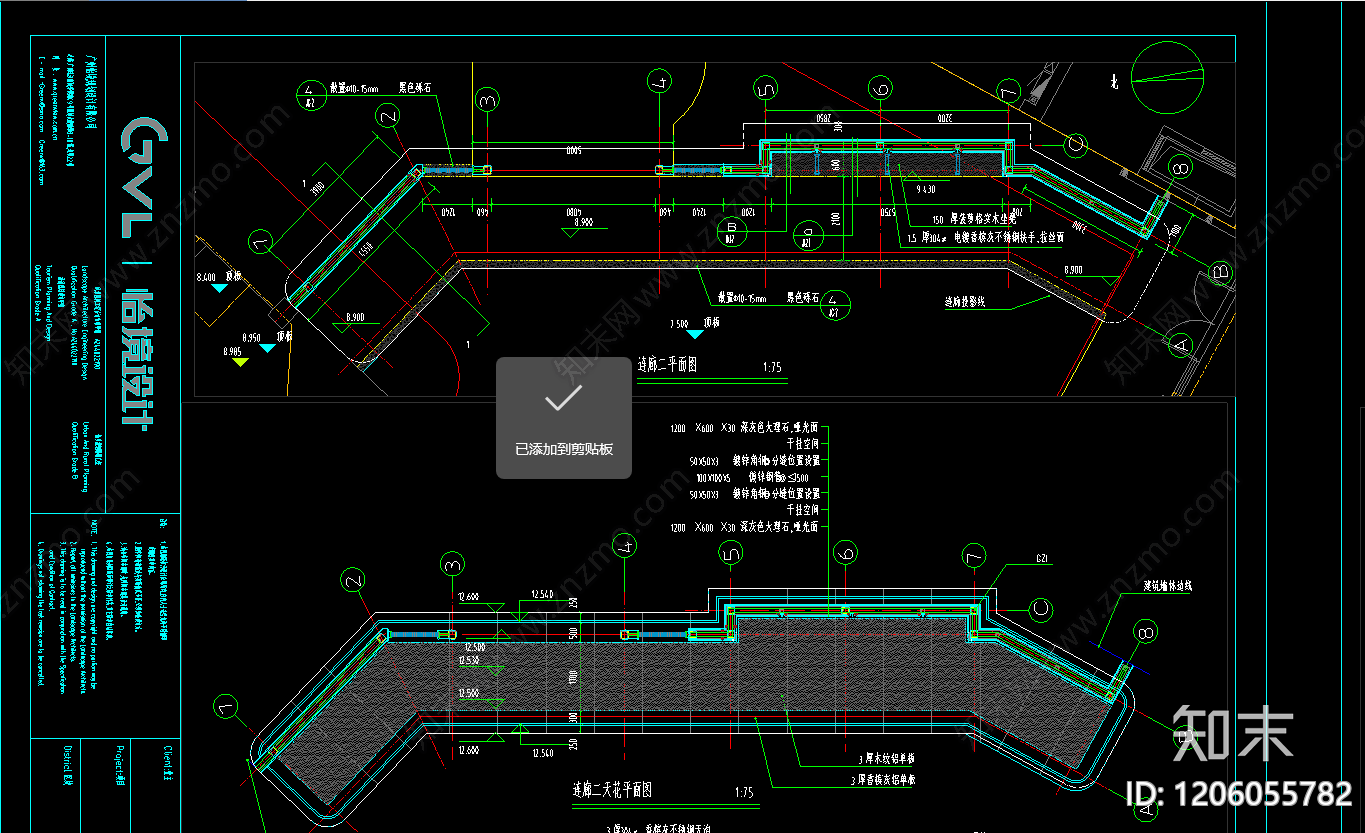
Task: Click the checkmark icon in clipboard toast
Action: 564,400
